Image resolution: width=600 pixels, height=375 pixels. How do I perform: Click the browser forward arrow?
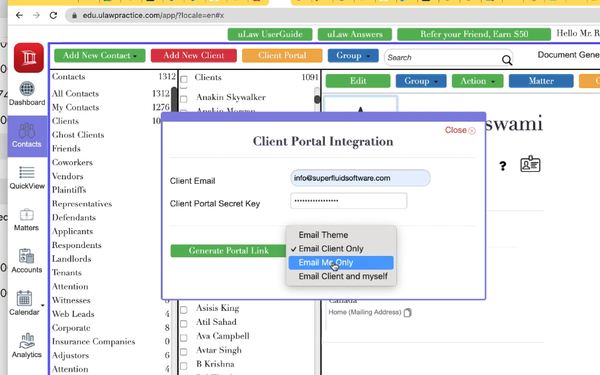coord(36,15)
